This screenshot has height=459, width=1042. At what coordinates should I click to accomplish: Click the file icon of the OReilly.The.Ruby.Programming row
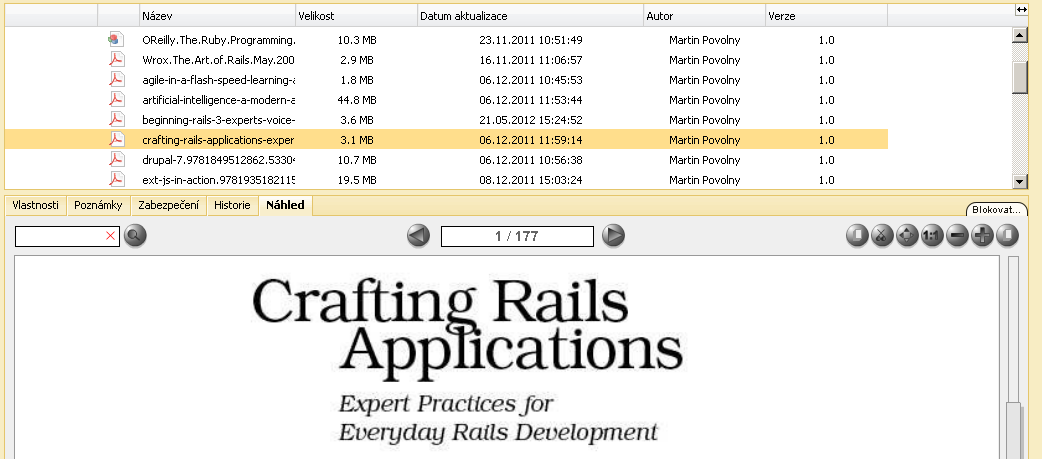point(116,40)
